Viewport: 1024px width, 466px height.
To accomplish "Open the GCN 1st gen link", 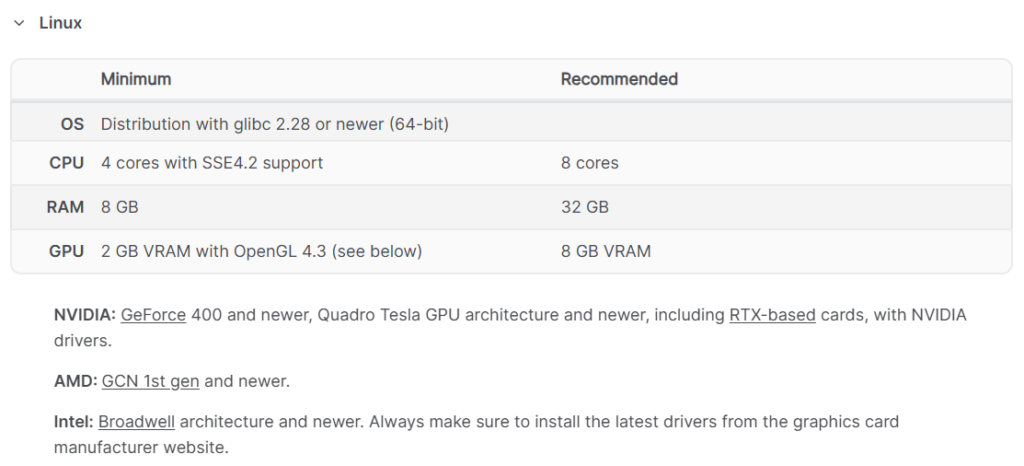I will point(150,381).
